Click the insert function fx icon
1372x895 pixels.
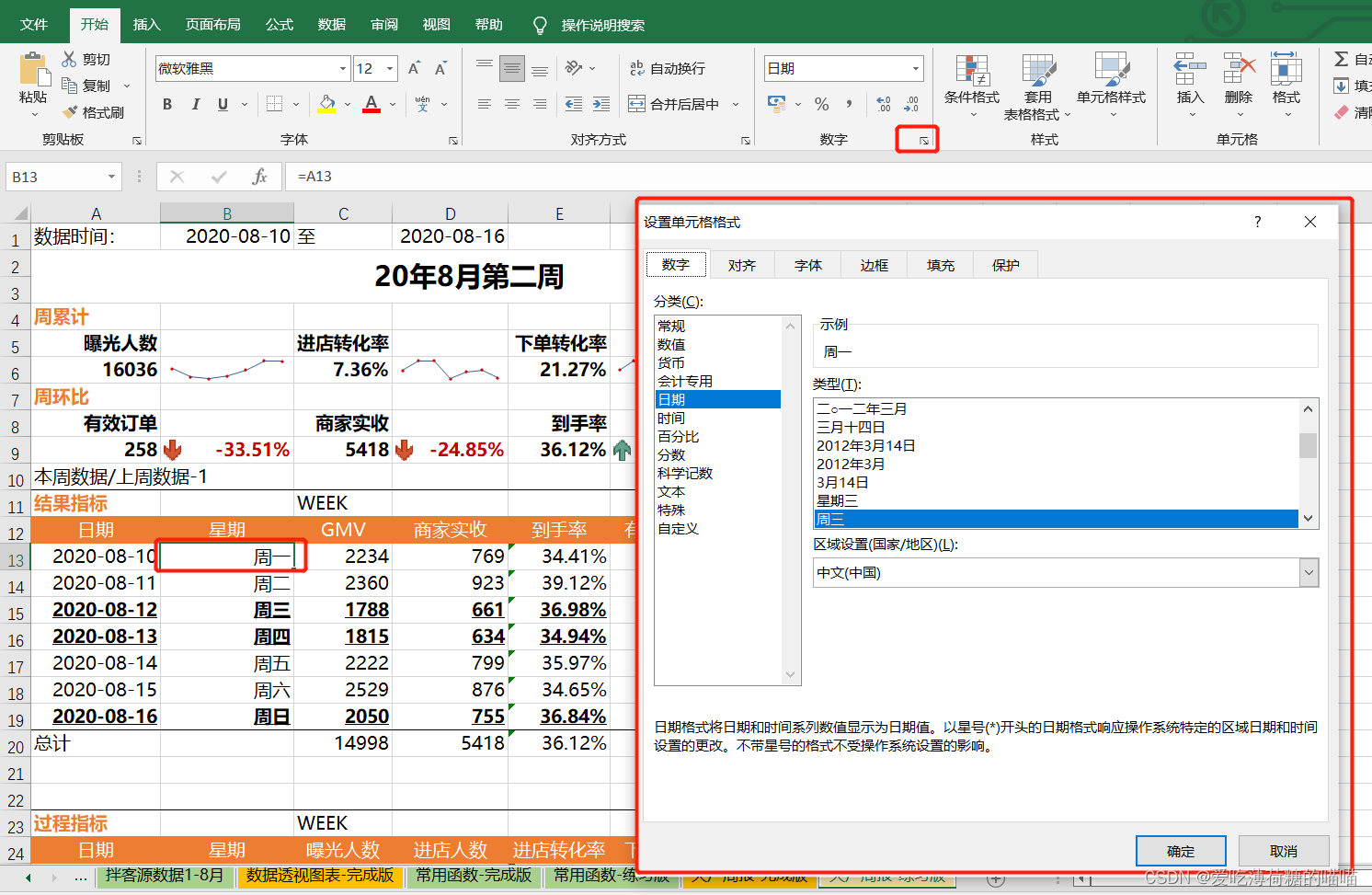259,177
